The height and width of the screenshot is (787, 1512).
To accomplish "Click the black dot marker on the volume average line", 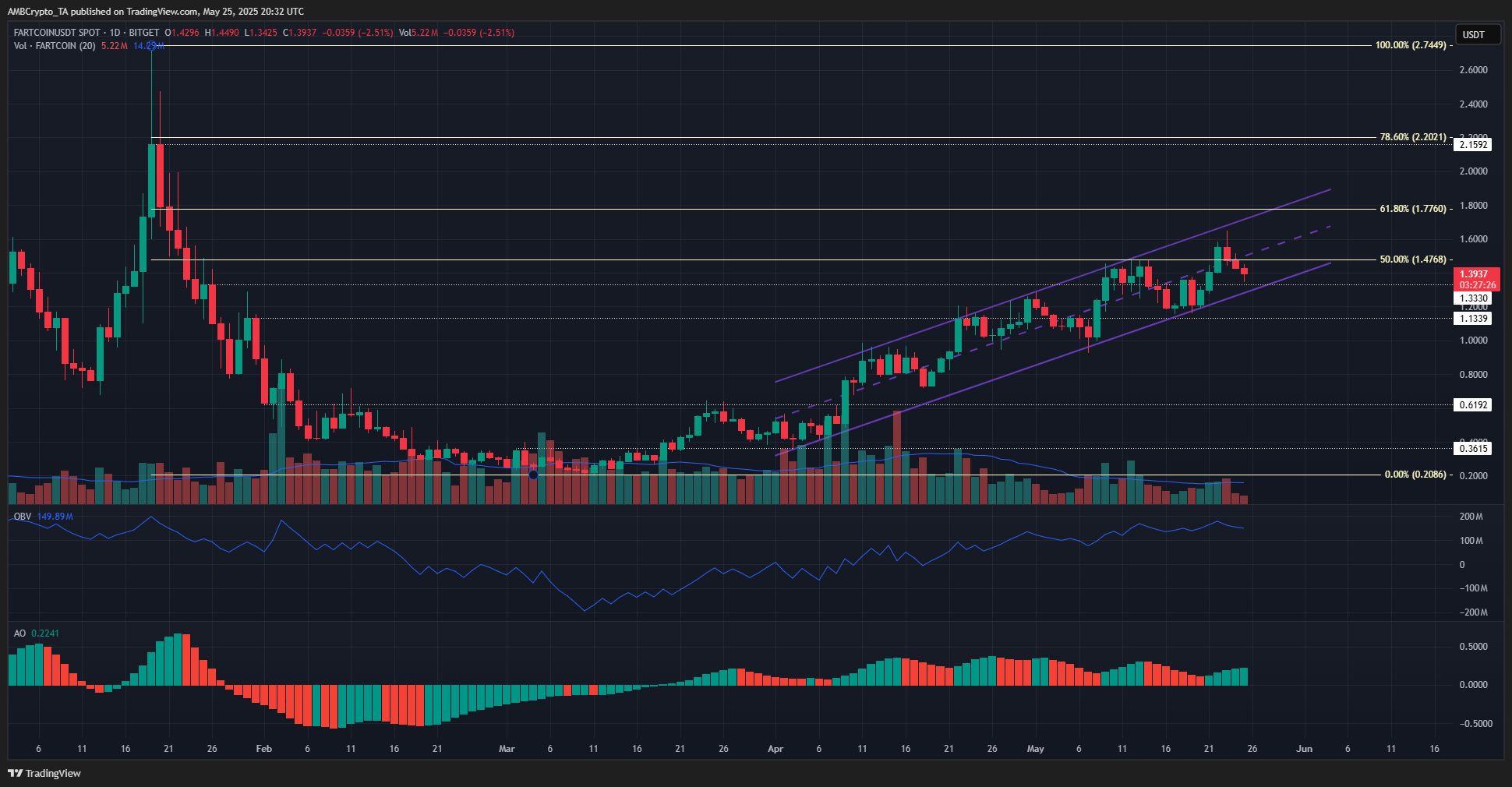I will 533,475.
